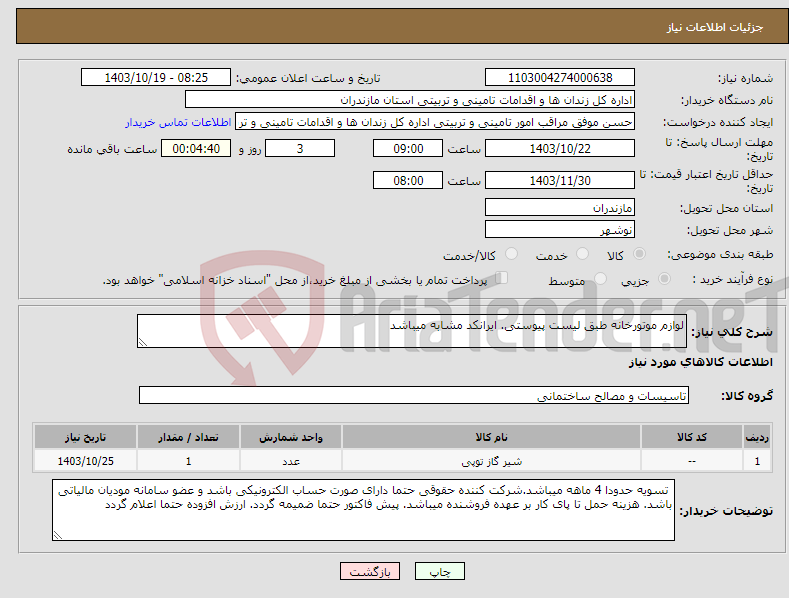
Task: Click the response deadline date 1403/10/22
Action: click(x=560, y=148)
